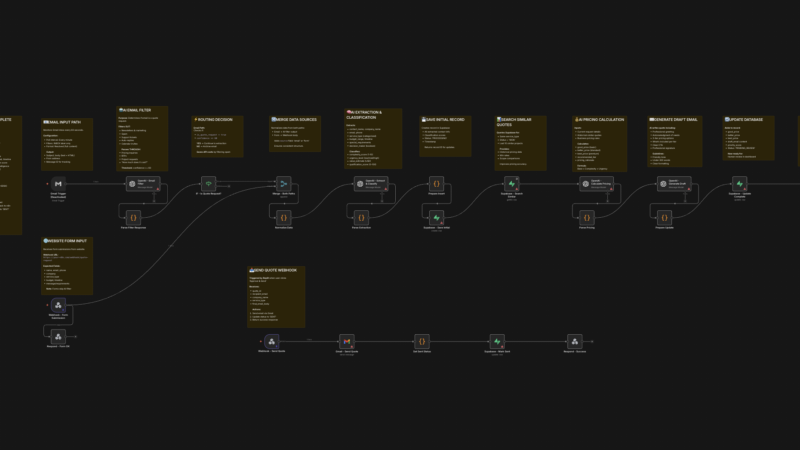The height and width of the screenshot is (450, 800).
Task: Select the Parse Filter Response code node
Action: 133,216
